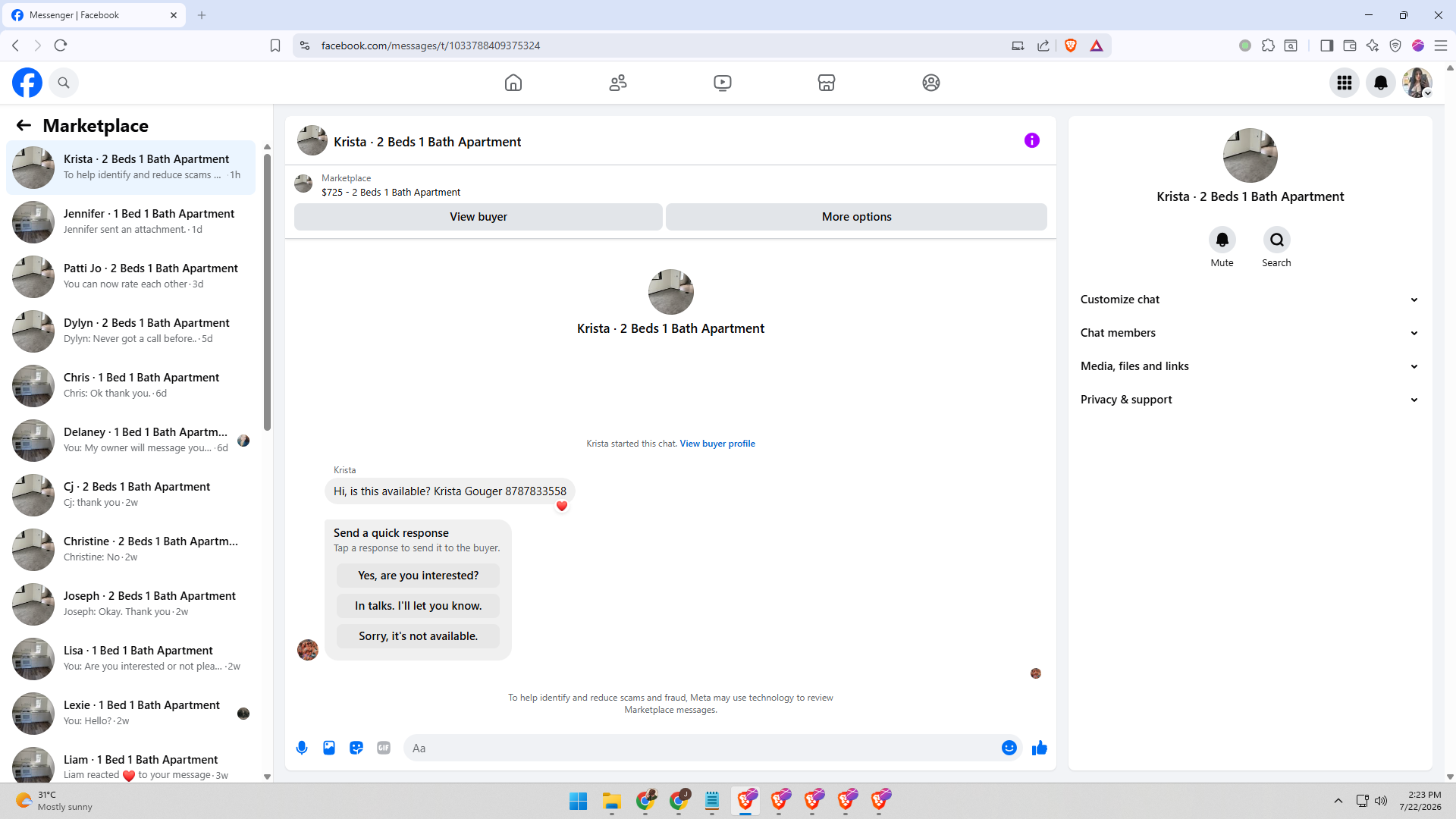The height and width of the screenshot is (819, 1456).
Task: Click the View buyer button
Action: click(x=479, y=217)
